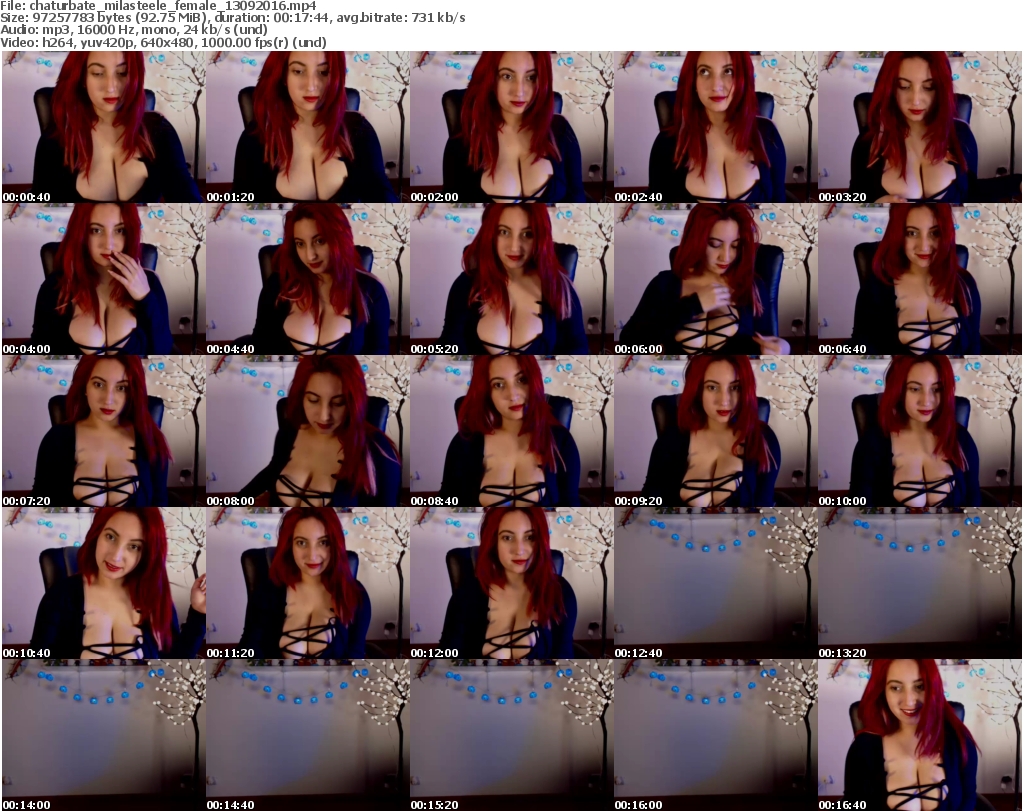The height and width of the screenshot is (811, 1024).
Task: Click the file name text line
Action: tap(159, 6)
